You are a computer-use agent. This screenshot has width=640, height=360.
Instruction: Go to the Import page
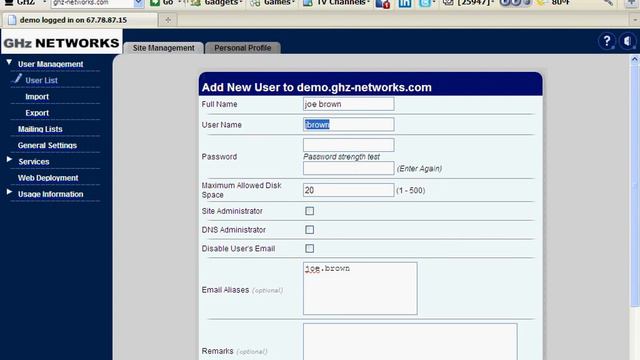[x=37, y=97]
